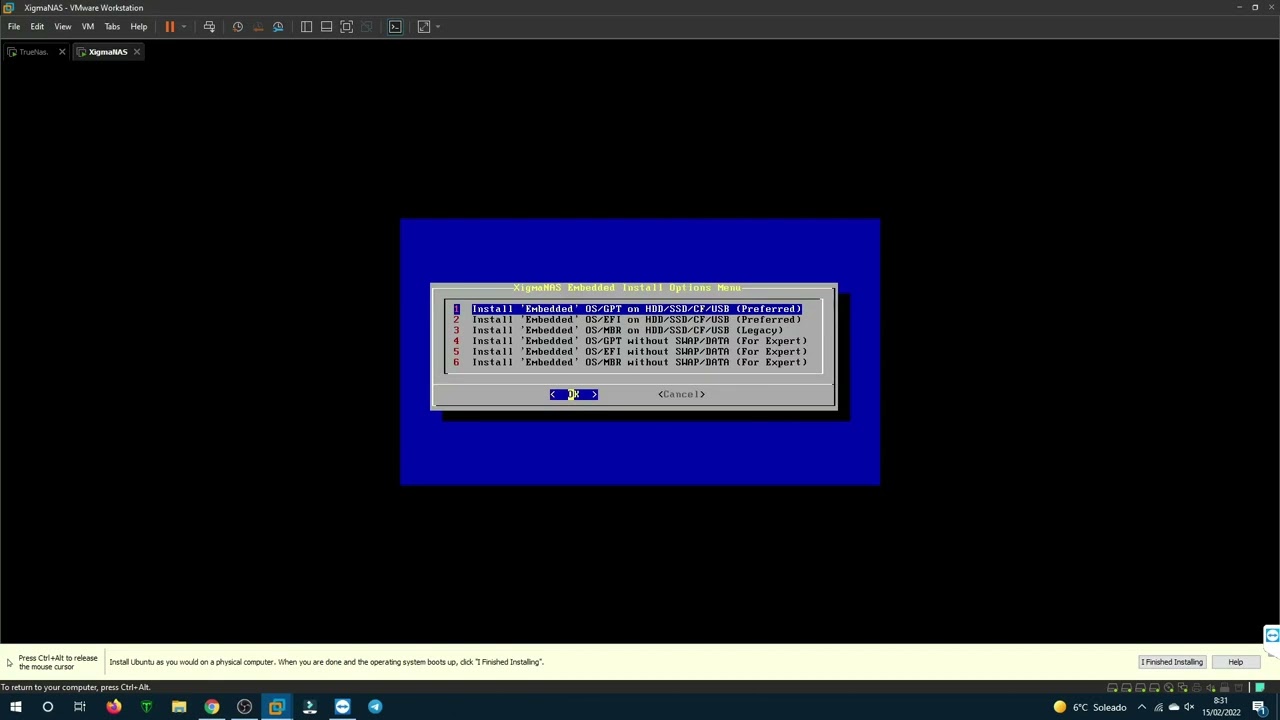This screenshot has height=720, width=1280.
Task: Toggle the thumbnail bar view
Action: coord(326,27)
